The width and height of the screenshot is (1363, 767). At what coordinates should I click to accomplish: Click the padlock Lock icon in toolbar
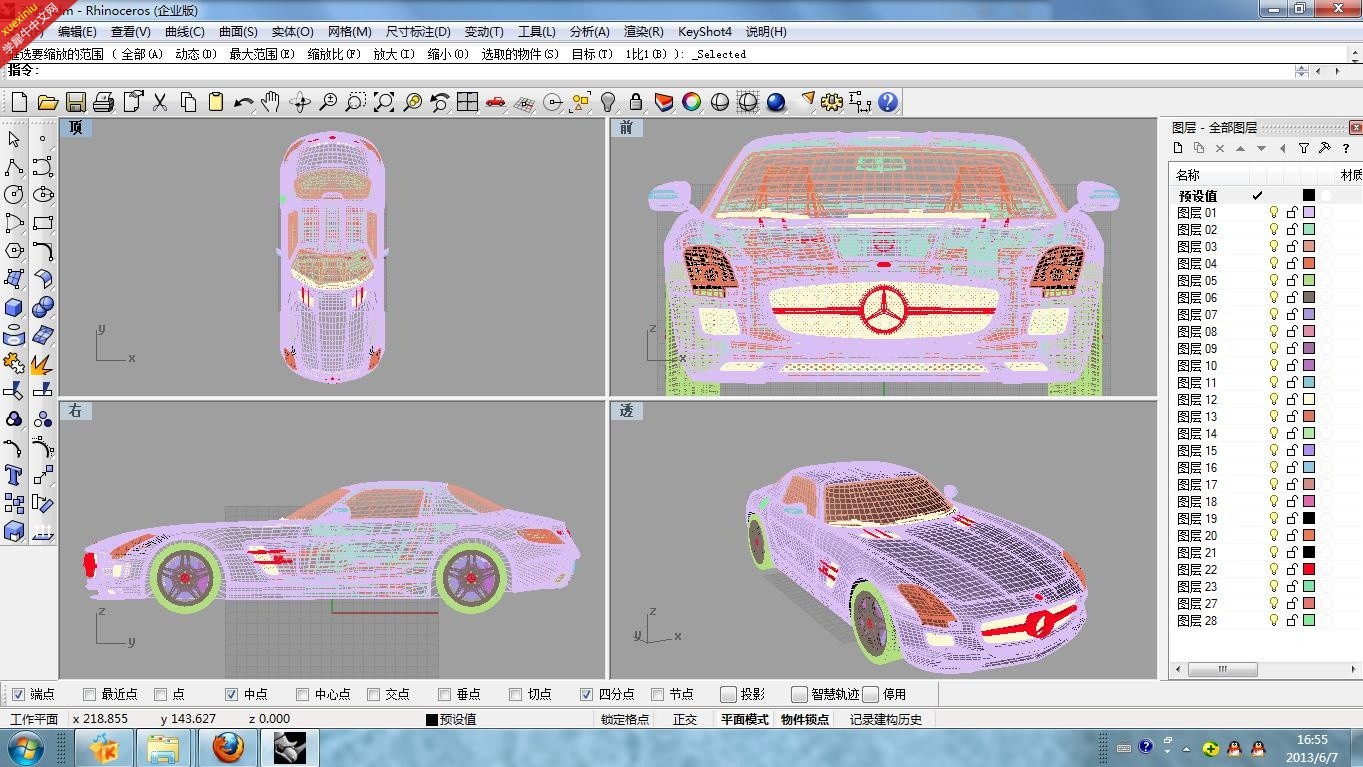pyautogui.click(x=635, y=102)
